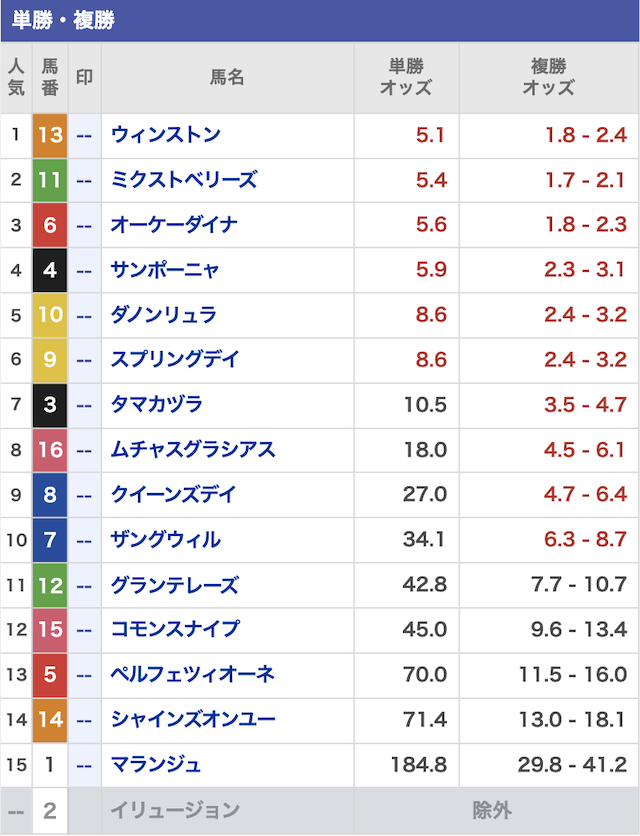Click the 単勝オッズ column header
640x836 pixels.
pyautogui.click(x=406, y=78)
